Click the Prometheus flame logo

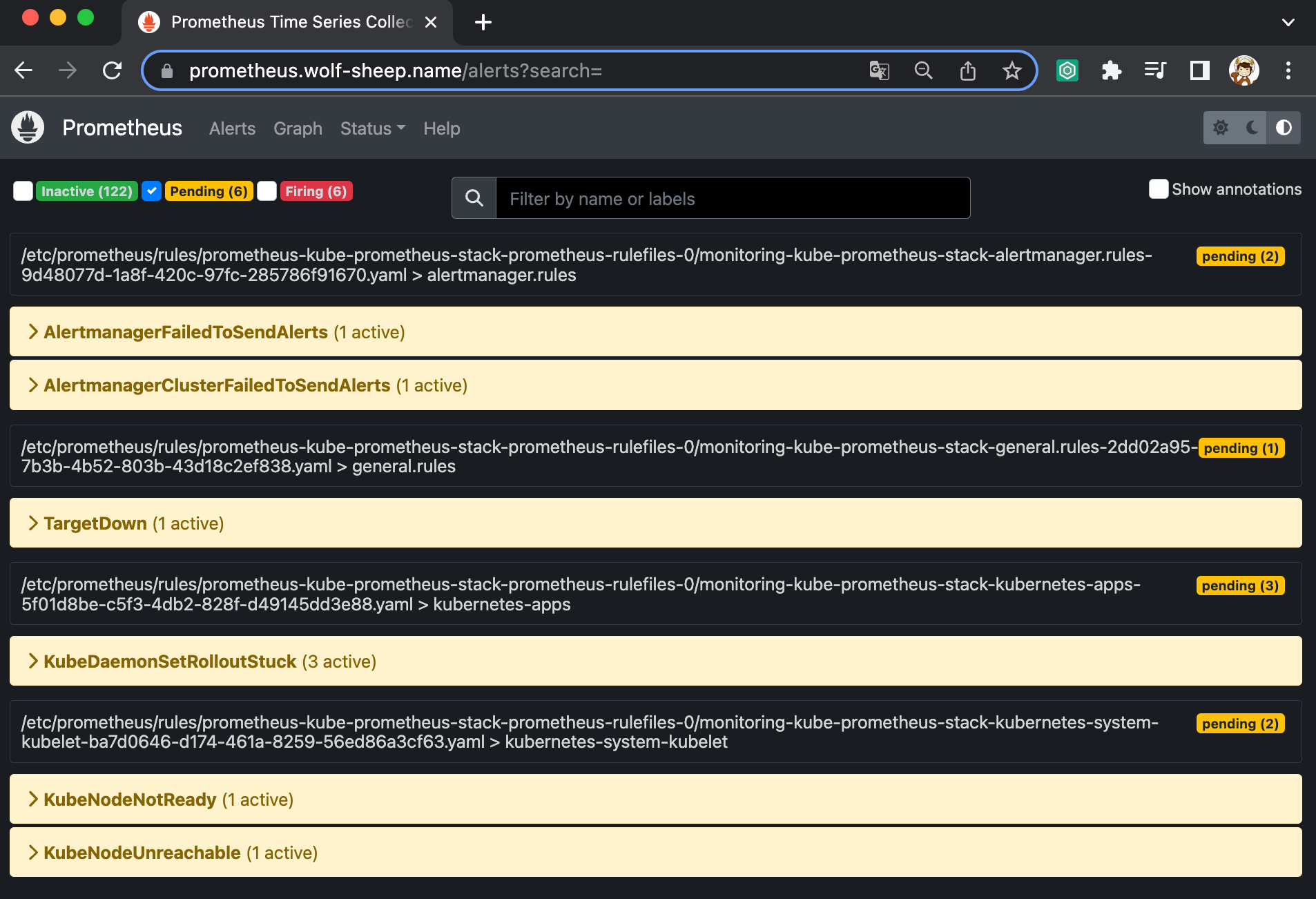28,128
